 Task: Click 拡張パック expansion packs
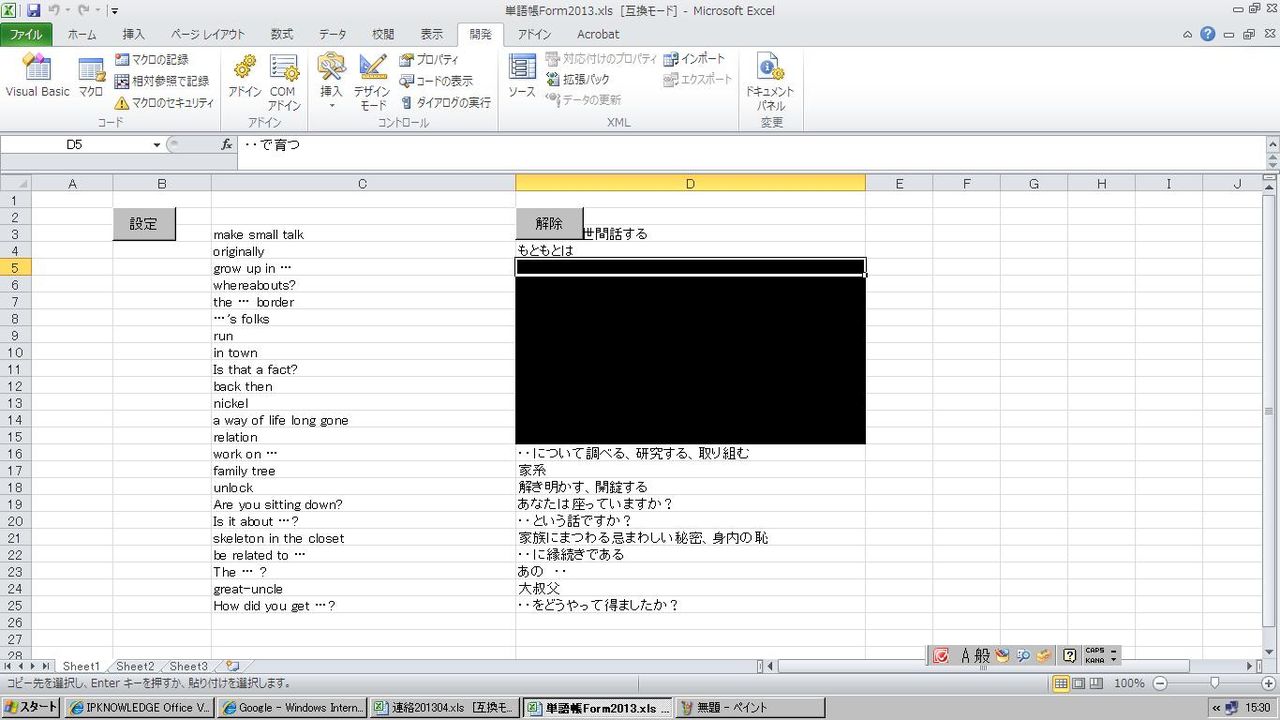point(577,79)
